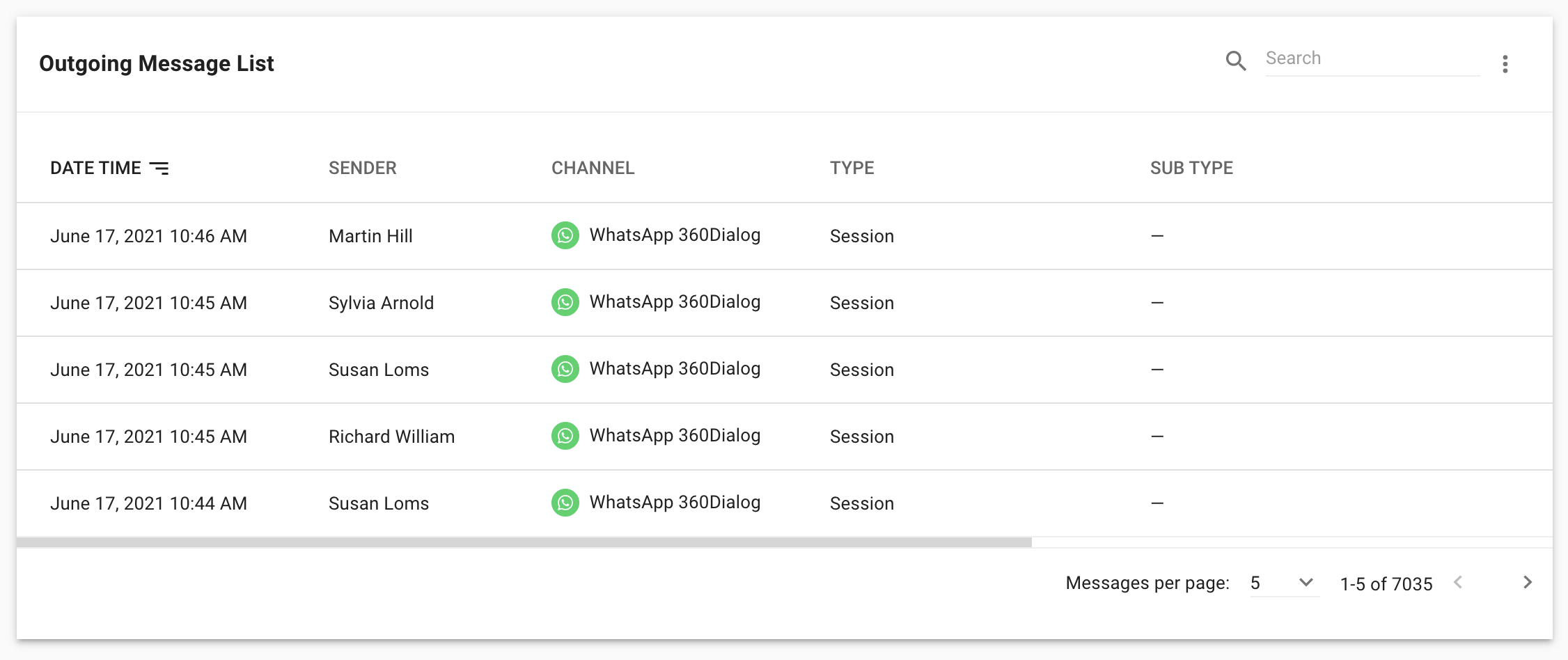Click the horizontal scrollbar under the table
This screenshot has height=660, width=1568.
click(524, 542)
